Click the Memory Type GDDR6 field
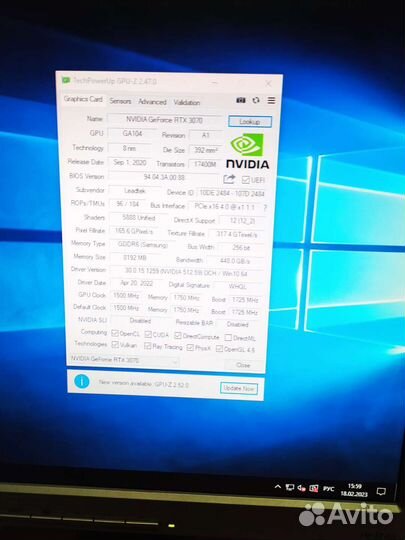Image resolution: width=405 pixels, height=540 pixels. [143, 245]
